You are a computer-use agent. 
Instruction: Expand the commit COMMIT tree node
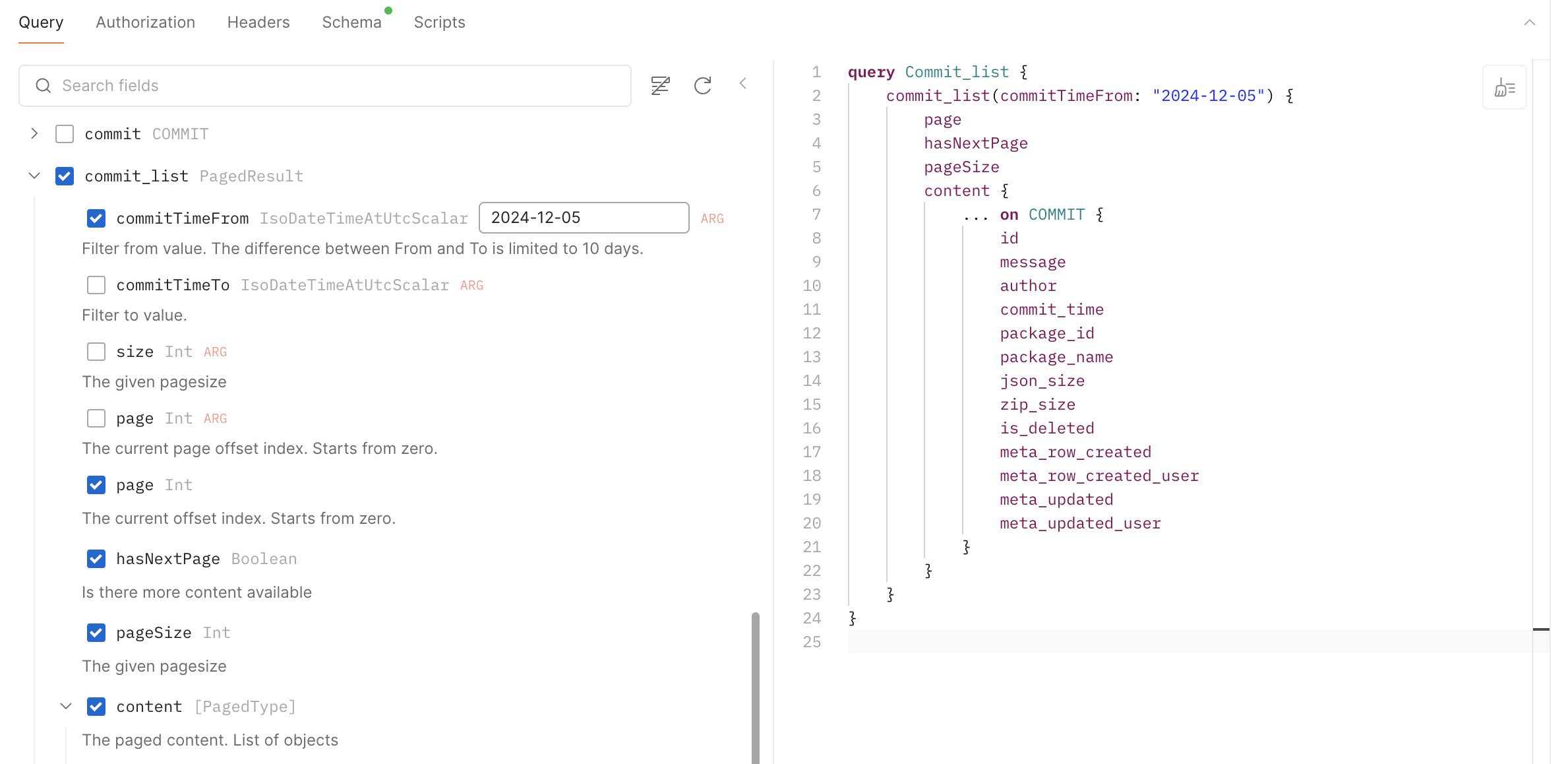(x=34, y=134)
